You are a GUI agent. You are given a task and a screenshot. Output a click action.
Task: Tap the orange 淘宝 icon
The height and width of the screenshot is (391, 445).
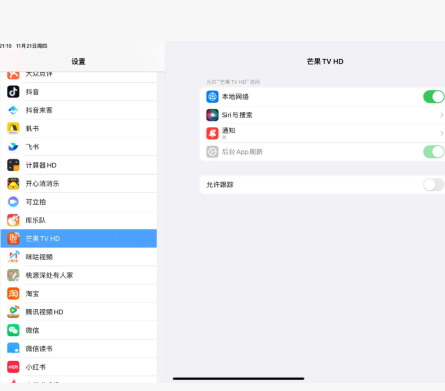click(13, 293)
